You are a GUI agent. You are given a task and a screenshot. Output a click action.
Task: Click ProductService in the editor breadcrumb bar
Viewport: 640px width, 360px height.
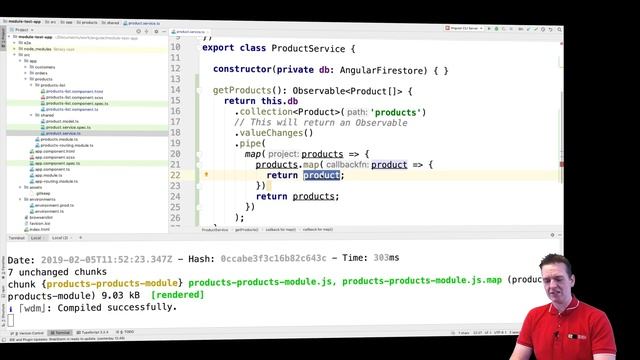click(x=215, y=230)
